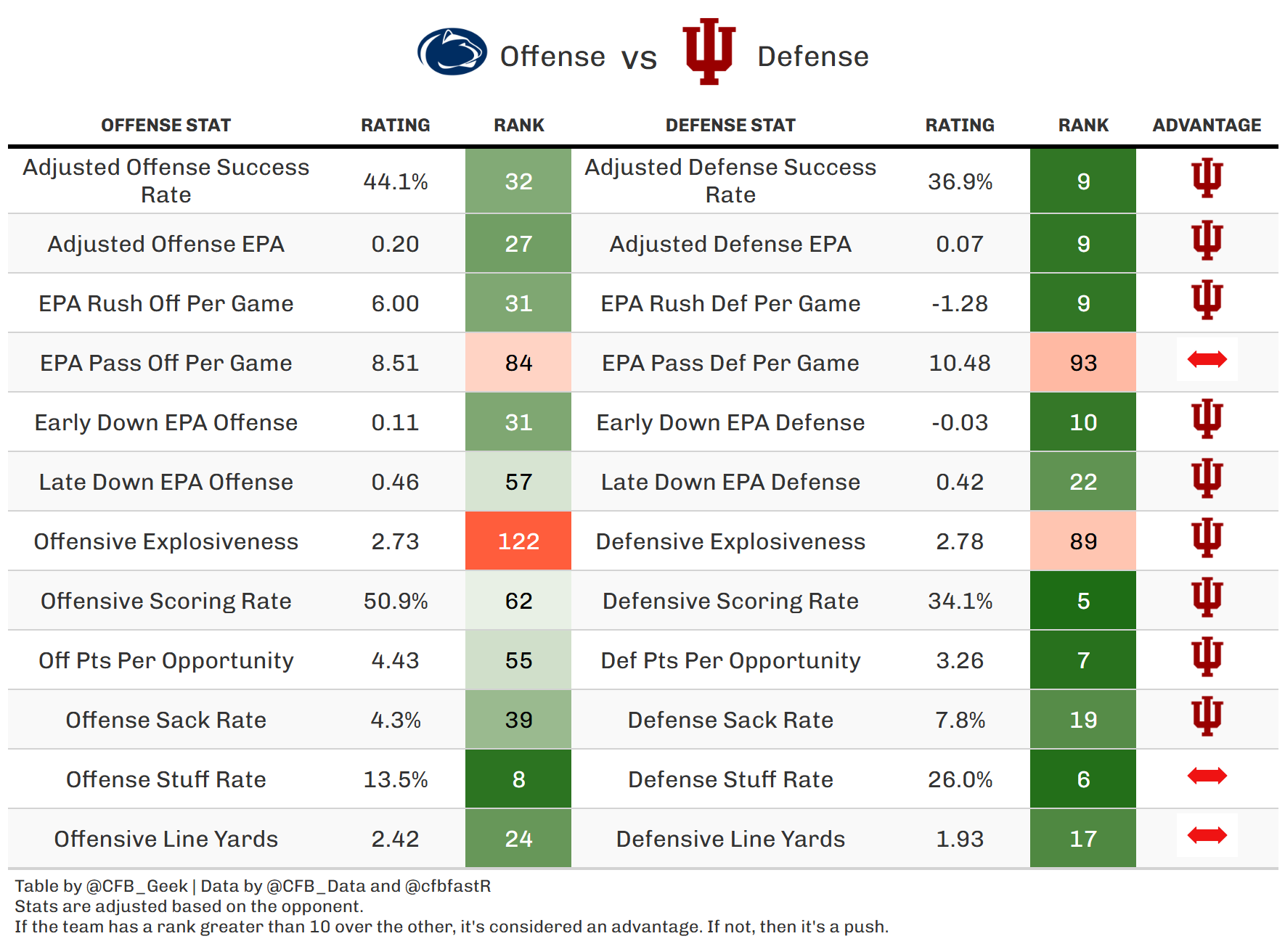Click the "Table by @CFB_Geek" credit line
Screen dimensions: 1285x952
pos(102,886)
